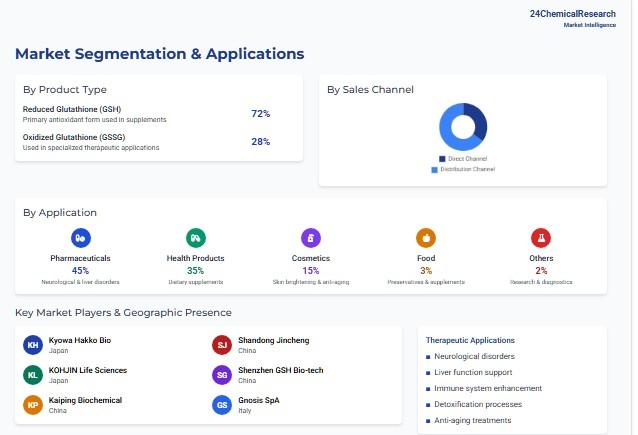Click the green Health Products icon

click(196, 238)
